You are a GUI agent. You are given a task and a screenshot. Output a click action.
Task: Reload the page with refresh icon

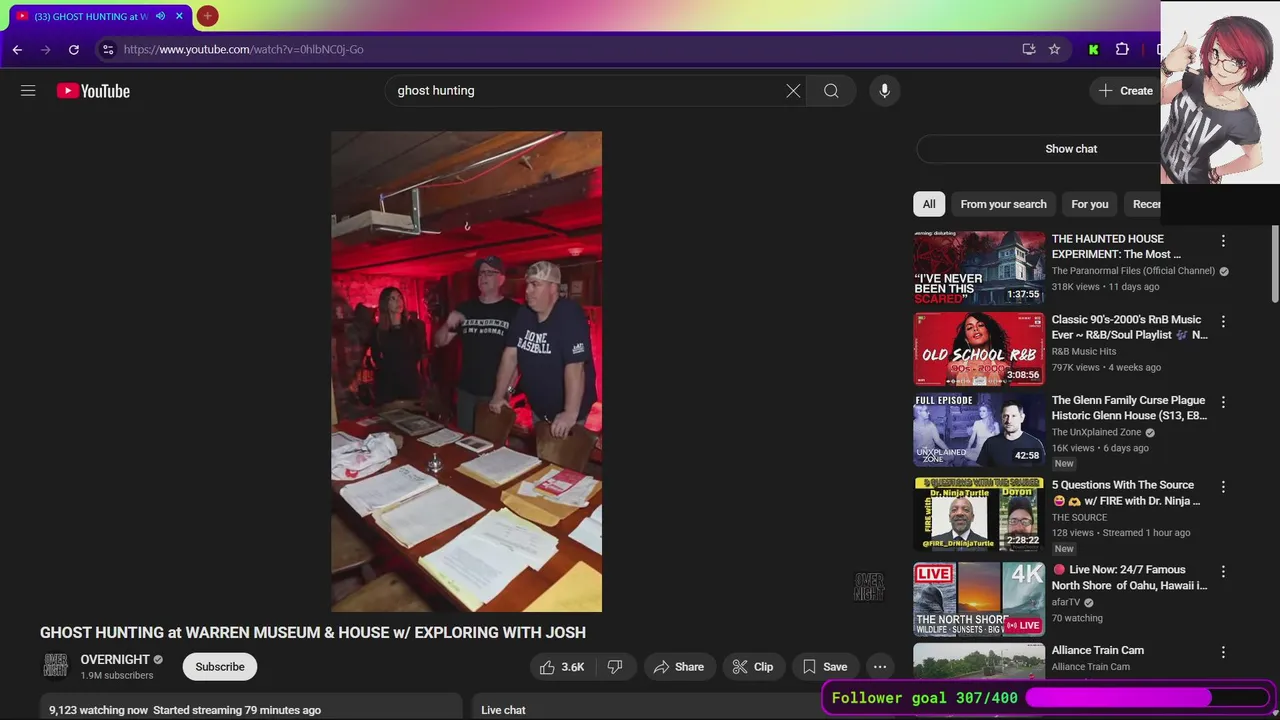(x=74, y=49)
